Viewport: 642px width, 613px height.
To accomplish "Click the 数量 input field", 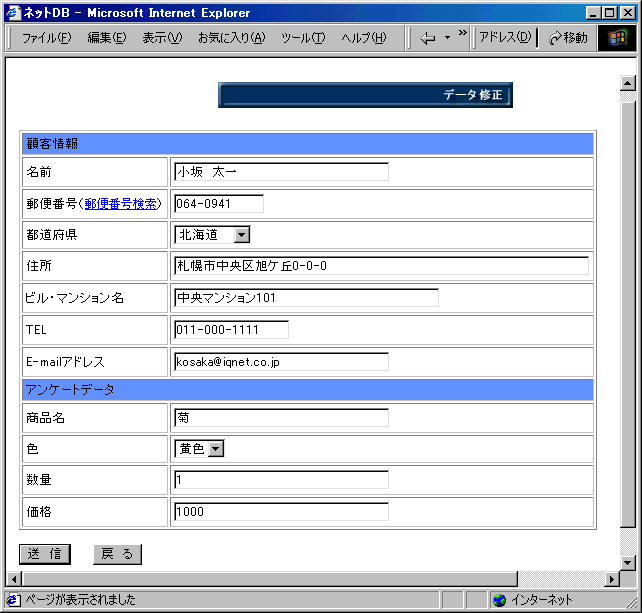I will [281, 480].
